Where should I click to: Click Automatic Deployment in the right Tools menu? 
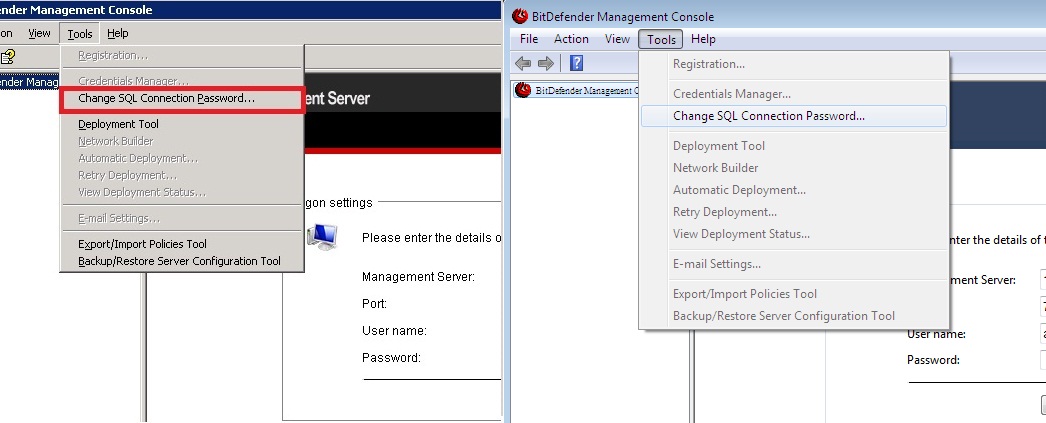click(794, 189)
